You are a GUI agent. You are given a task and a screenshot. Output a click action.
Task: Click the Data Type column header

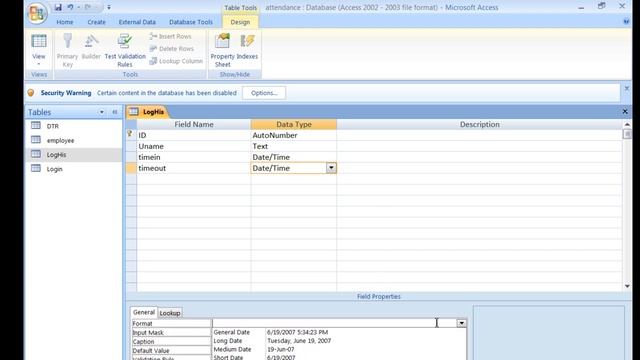click(x=294, y=124)
